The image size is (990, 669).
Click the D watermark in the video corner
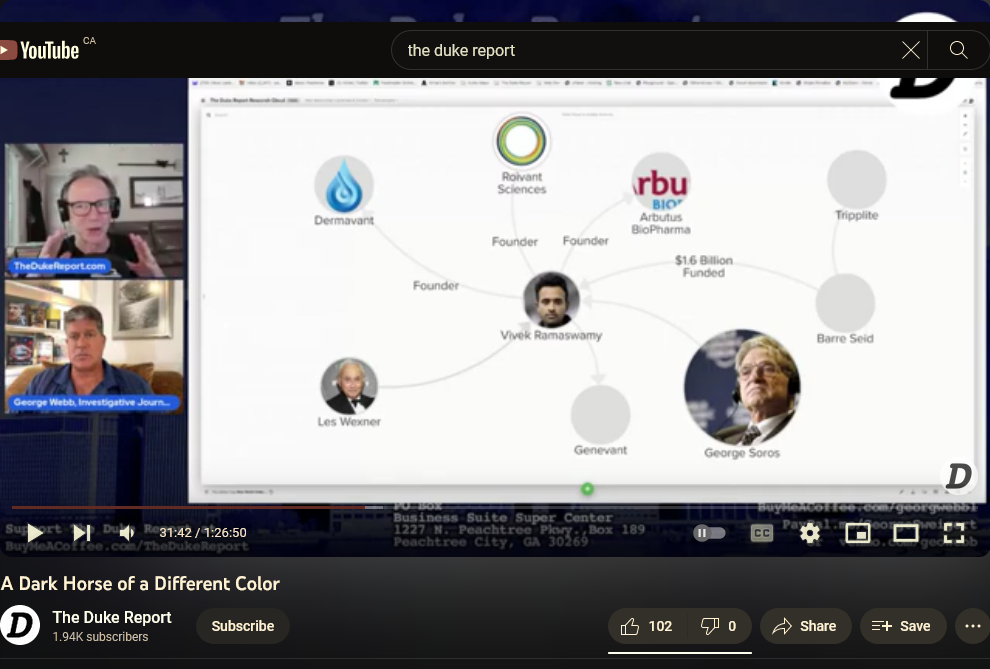pos(959,476)
